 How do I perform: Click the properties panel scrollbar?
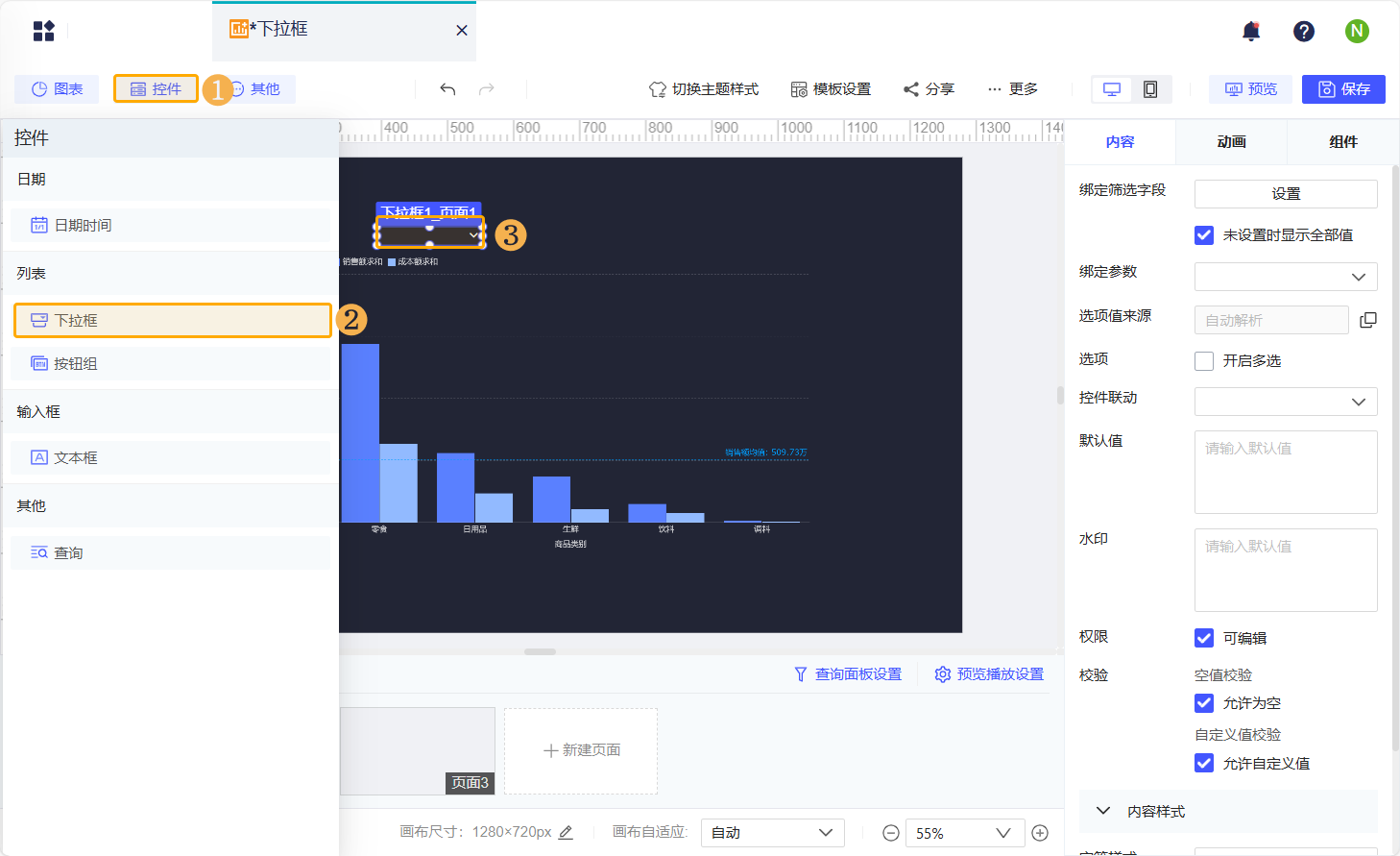click(1395, 456)
